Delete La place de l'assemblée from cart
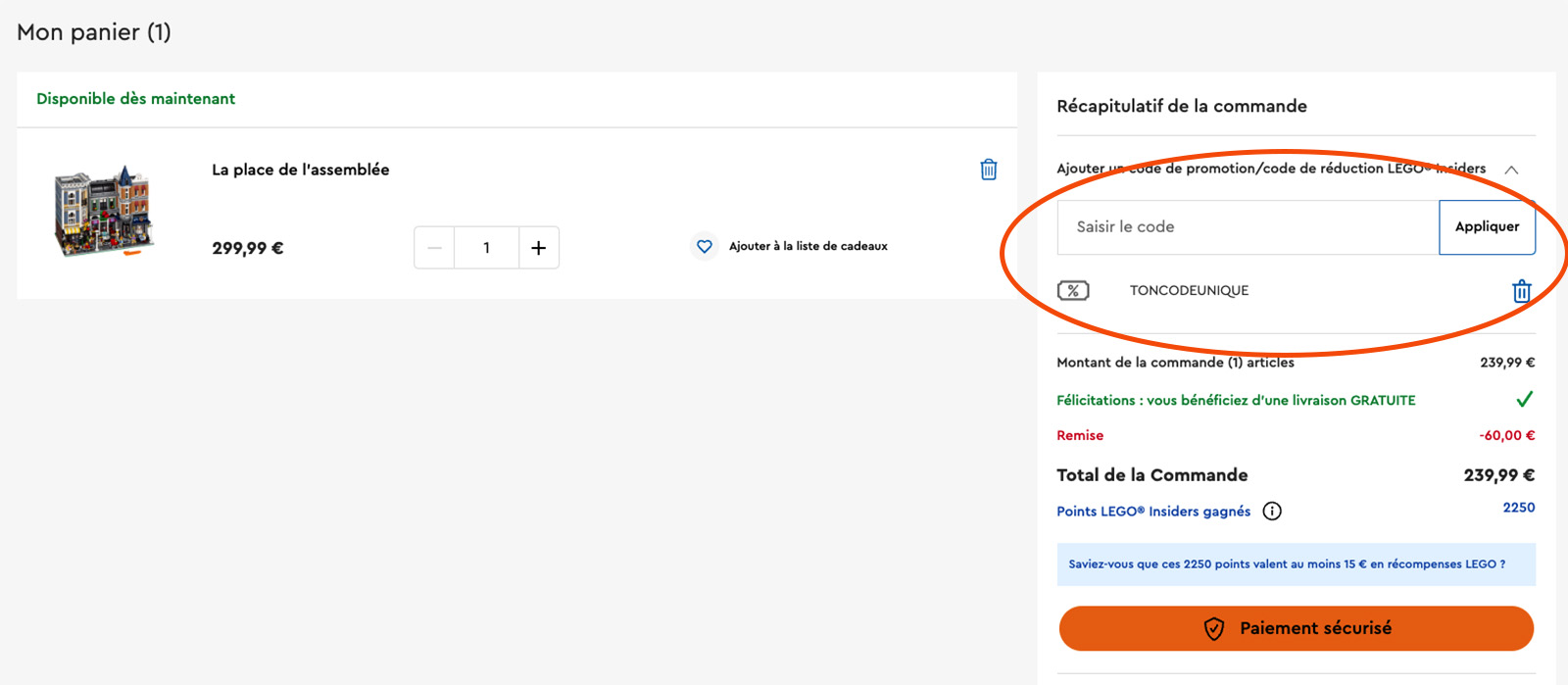The width and height of the screenshot is (1568, 685). point(988,170)
